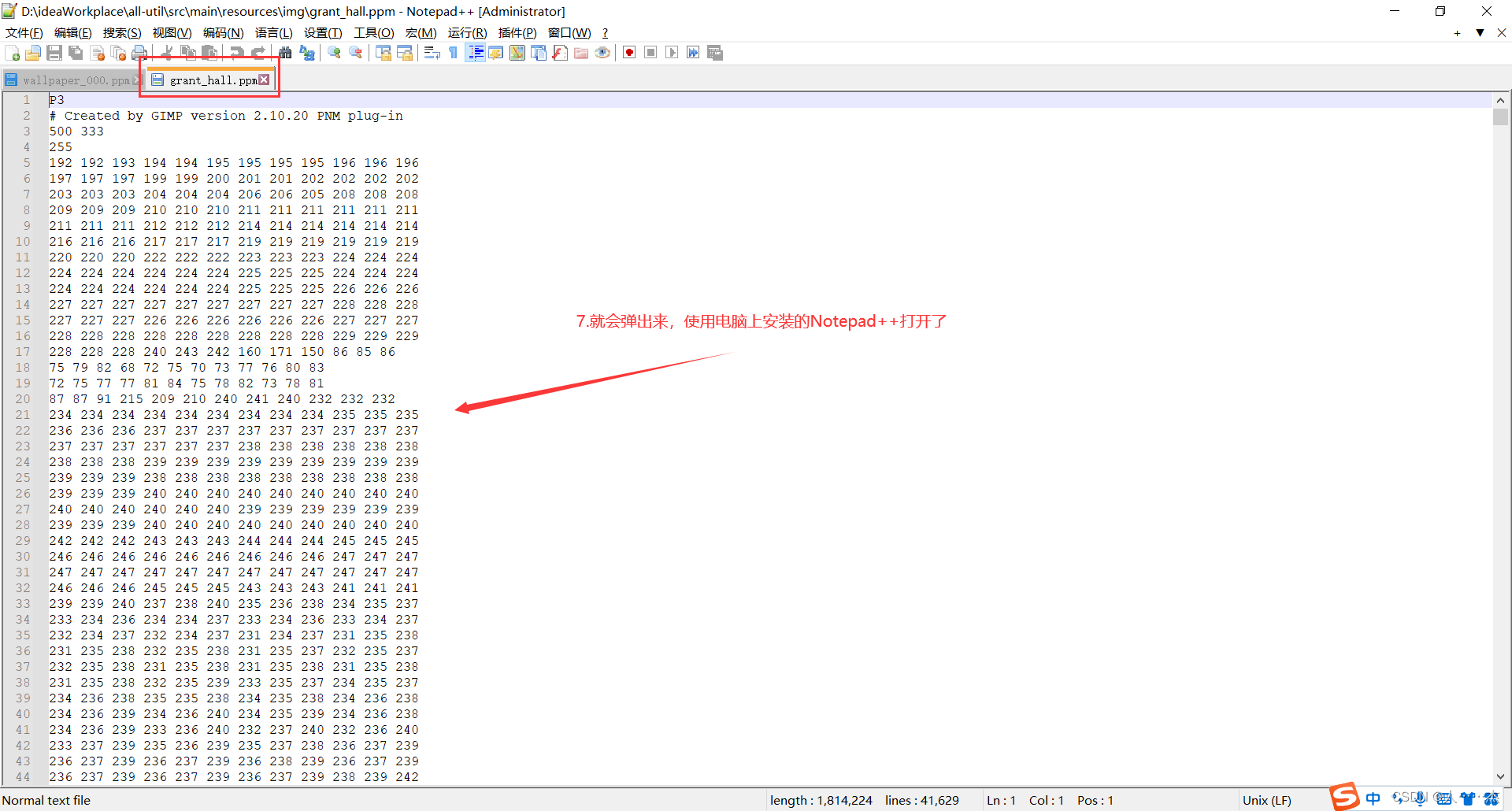Open the Replace dialog icon
Screen dimensions: 1512x811
click(307, 53)
